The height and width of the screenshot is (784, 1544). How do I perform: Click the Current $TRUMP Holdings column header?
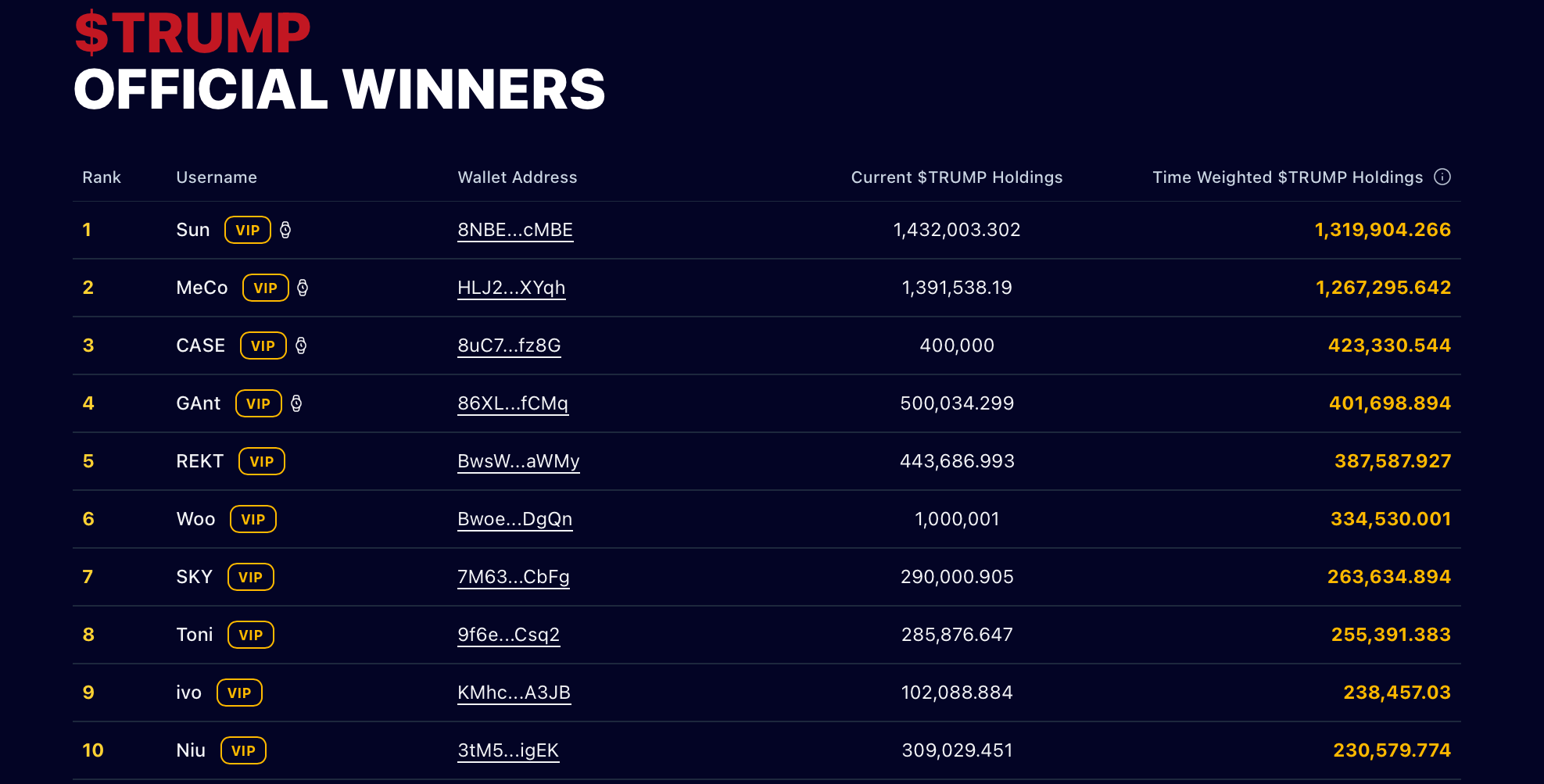coord(957,177)
